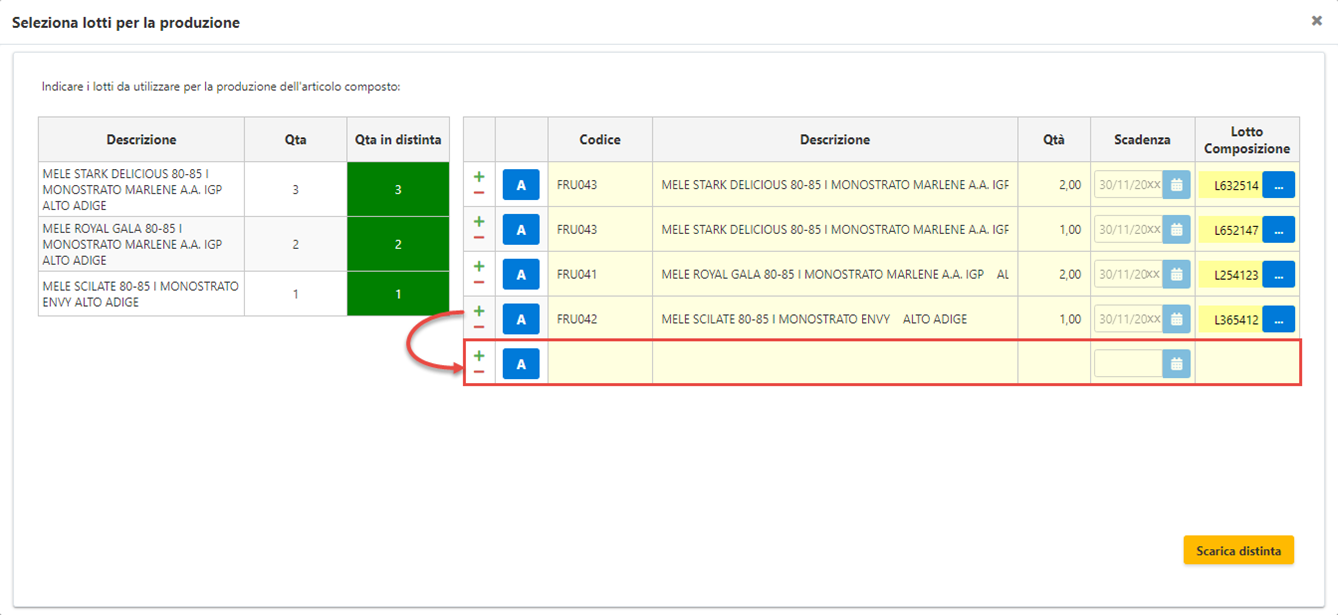Image resolution: width=1338 pixels, height=615 pixels.
Task: Click the Lotto Composizione column header
Action: pyautogui.click(x=1247, y=139)
